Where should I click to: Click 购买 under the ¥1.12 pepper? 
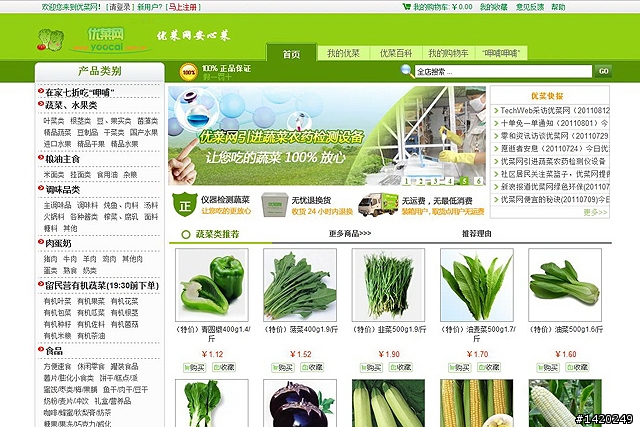click(x=195, y=367)
